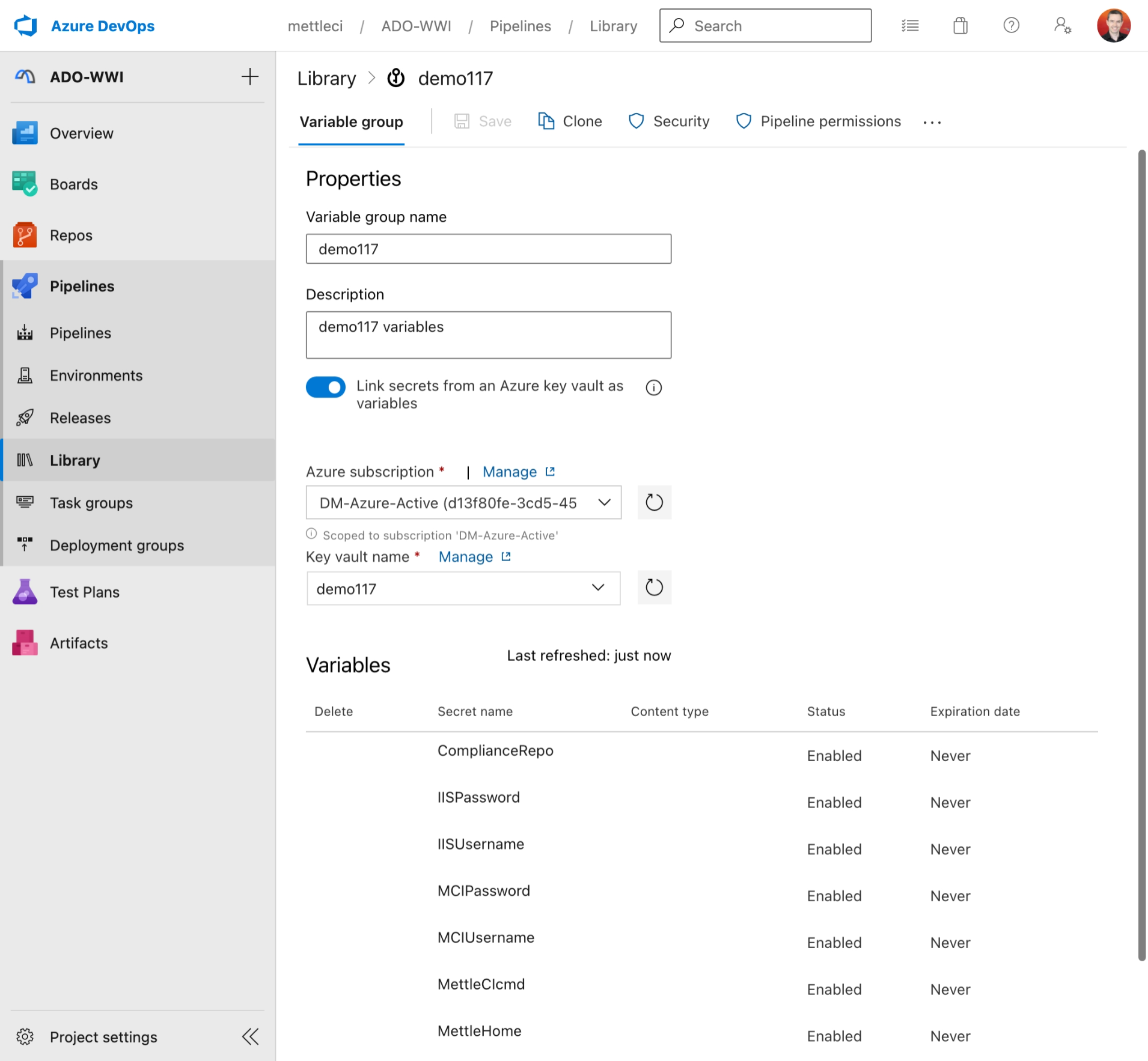Open user settings icon in header

pyautogui.click(x=1062, y=26)
